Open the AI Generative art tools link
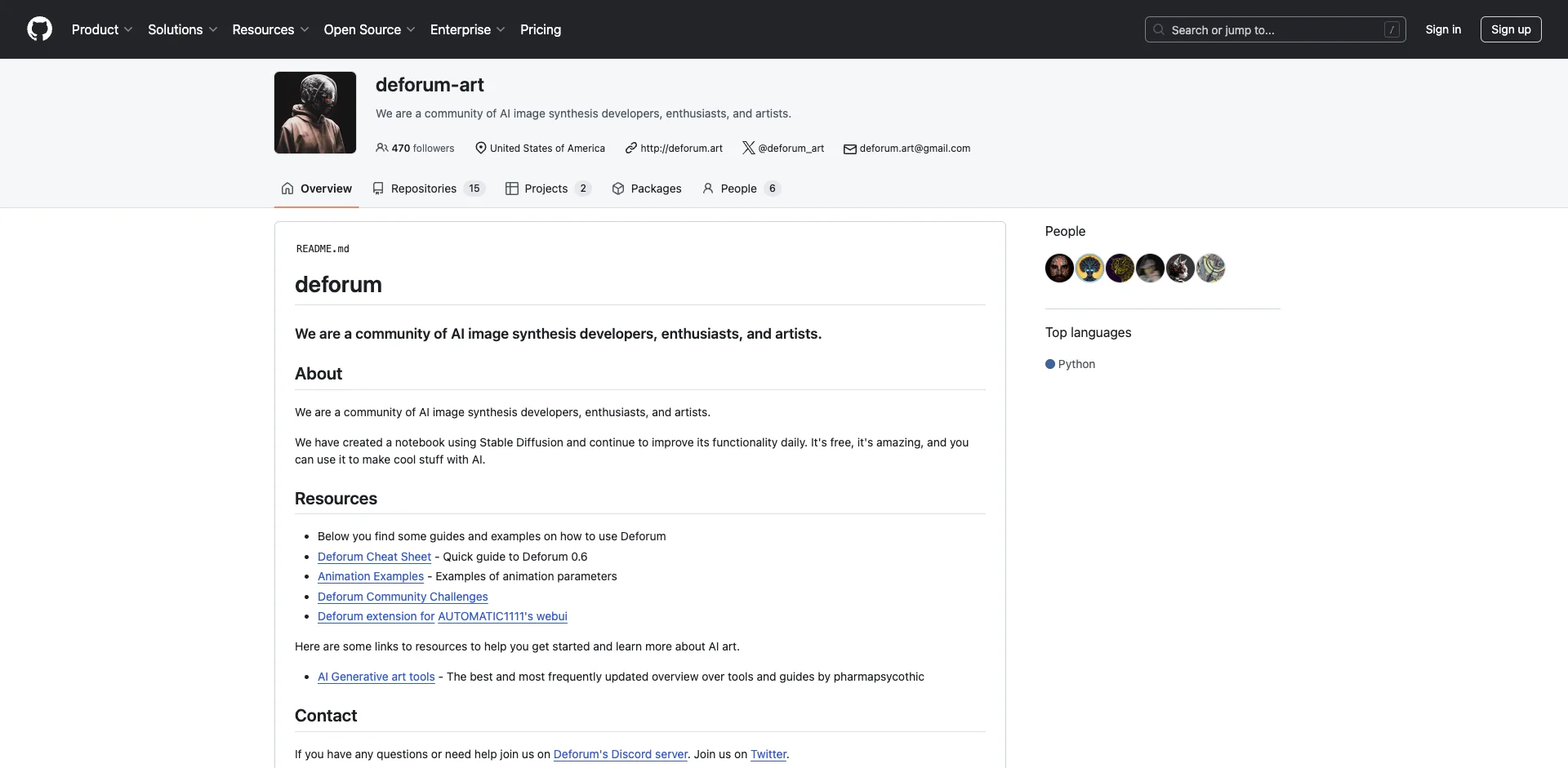This screenshot has width=1568, height=768. pos(376,677)
